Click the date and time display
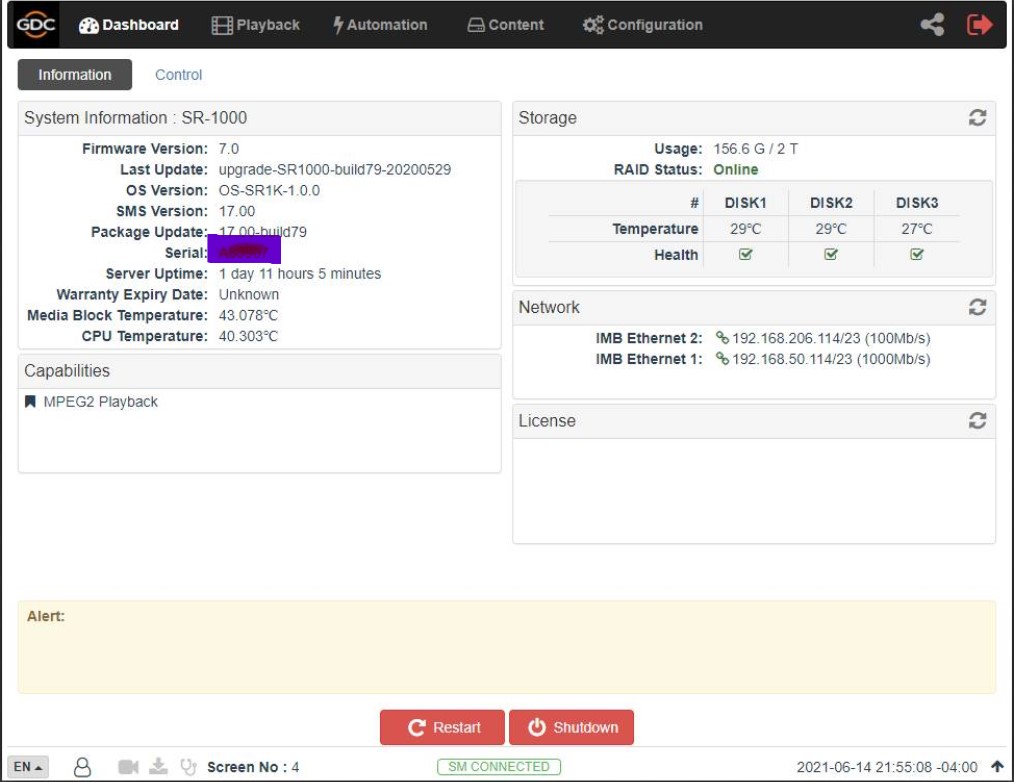 [x=887, y=767]
